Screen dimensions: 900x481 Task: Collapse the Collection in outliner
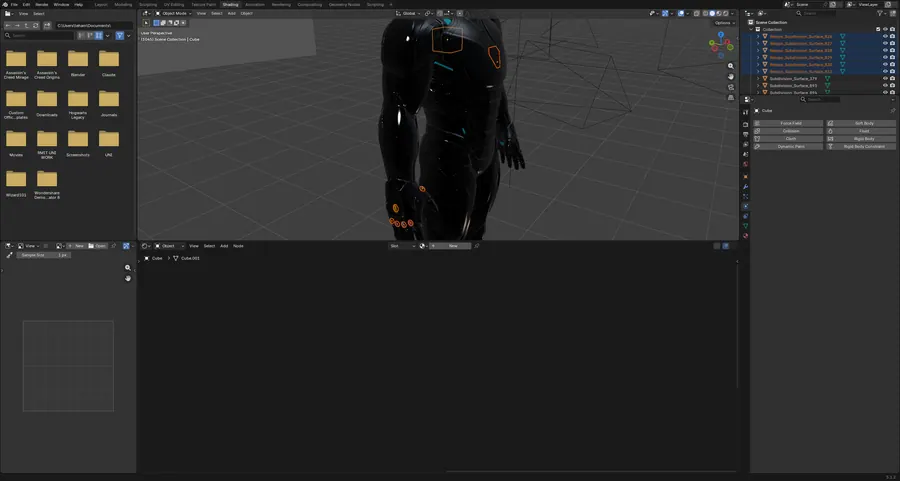[751, 29]
